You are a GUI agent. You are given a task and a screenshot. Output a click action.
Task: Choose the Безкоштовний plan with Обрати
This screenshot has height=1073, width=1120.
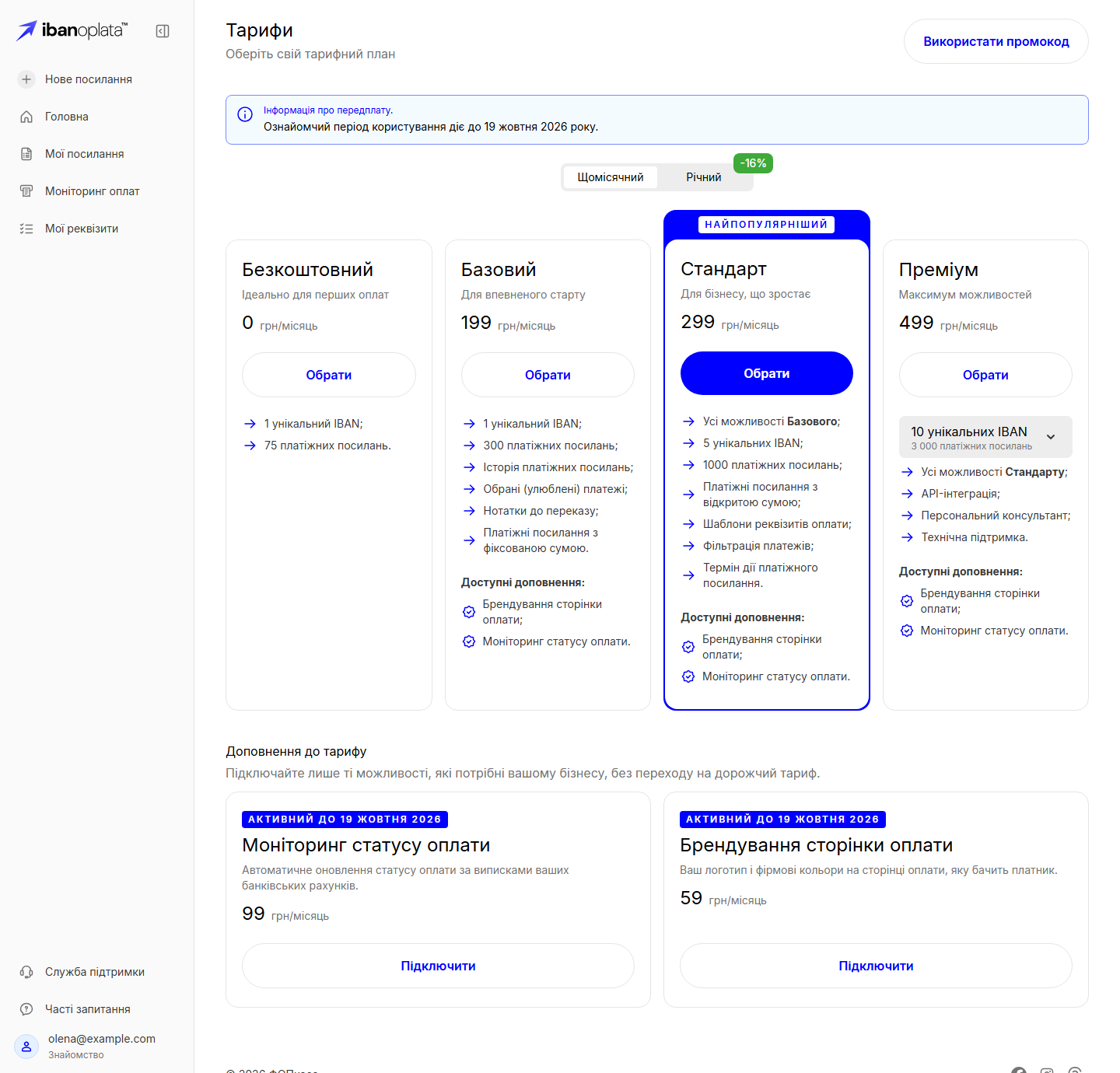pyautogui.click(x=329, y=375)
